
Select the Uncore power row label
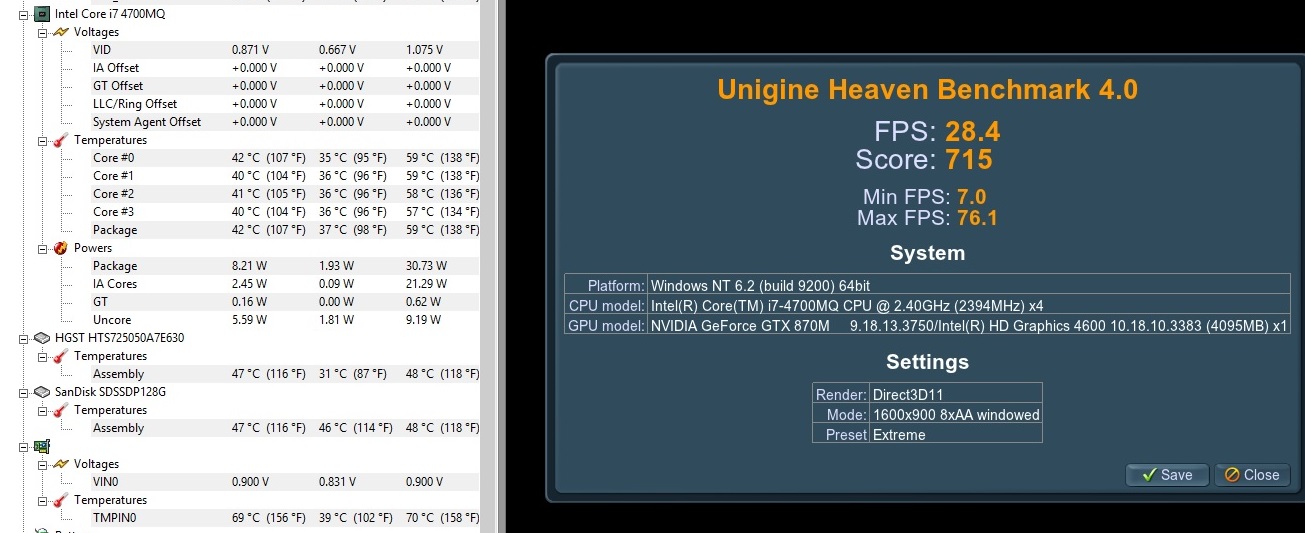pyautogui.click(x=111, y=320)
